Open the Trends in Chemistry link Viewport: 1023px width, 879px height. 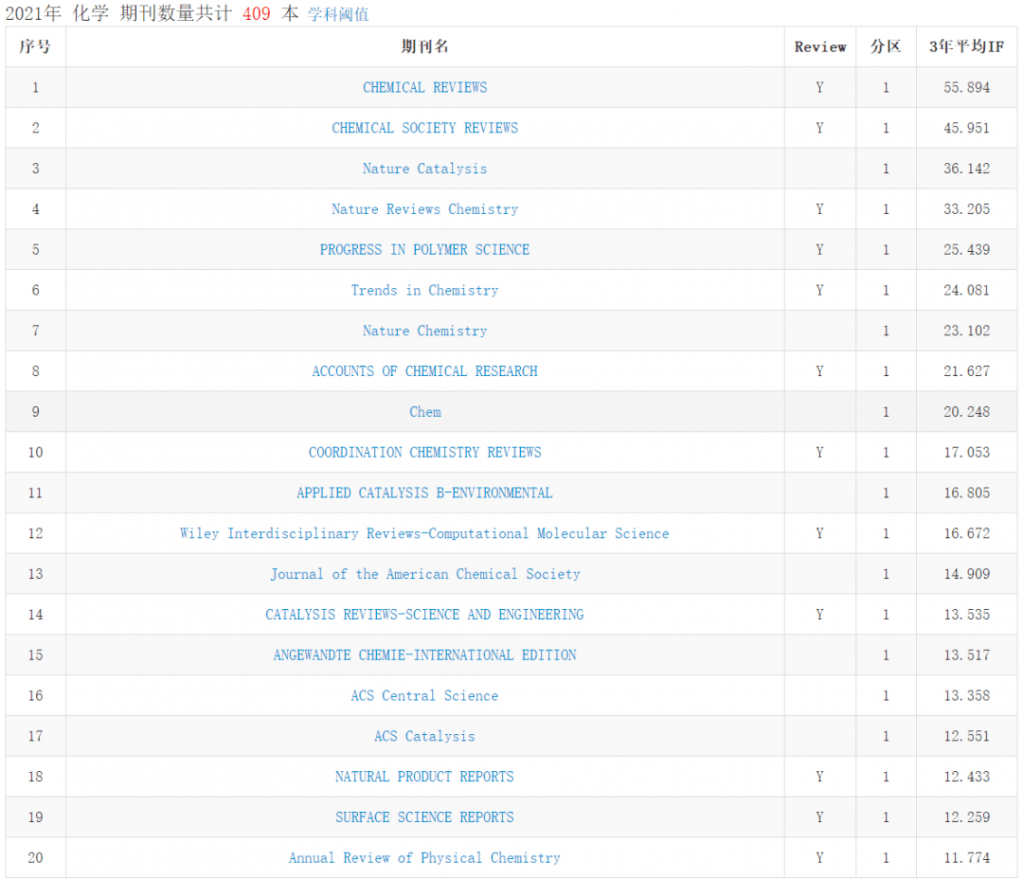point(425,290)
